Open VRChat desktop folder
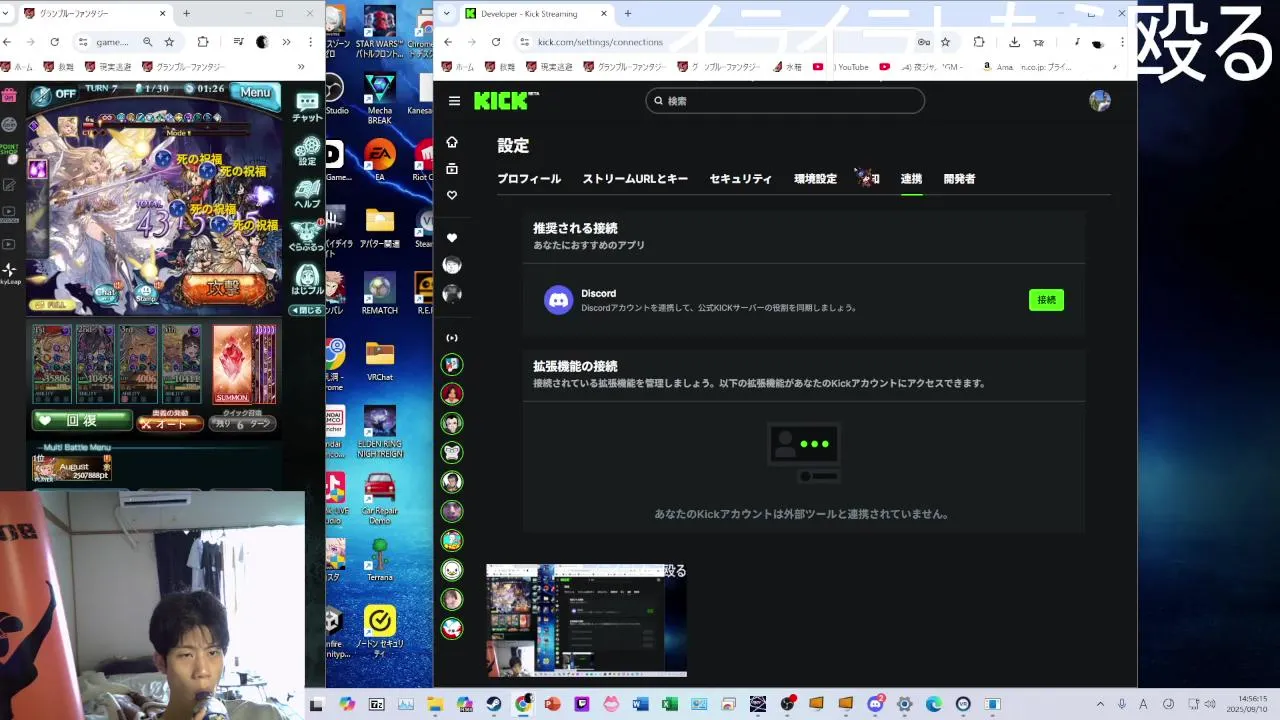1280x720 pixels. (x=380, y=360)
